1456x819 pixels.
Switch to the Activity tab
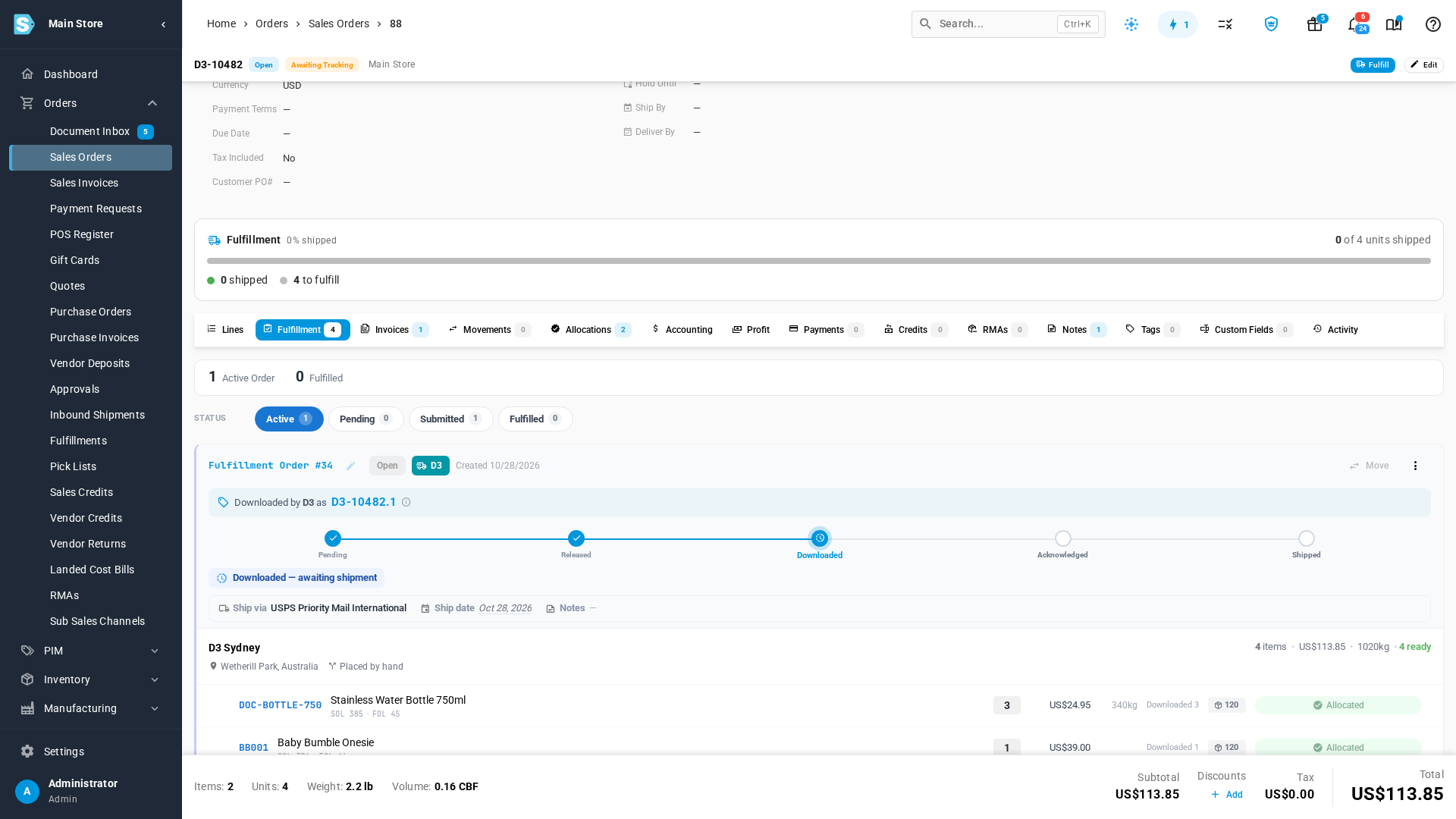pos(1335,330)
